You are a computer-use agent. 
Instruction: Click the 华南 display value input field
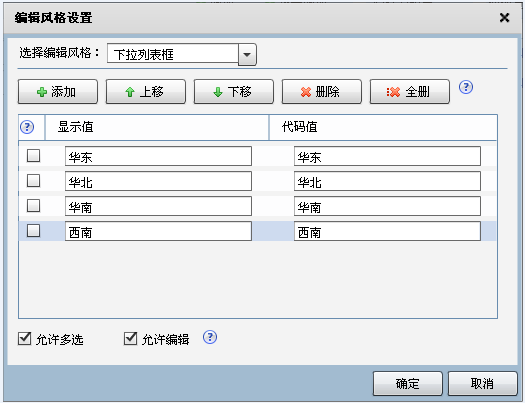point(158,206)
